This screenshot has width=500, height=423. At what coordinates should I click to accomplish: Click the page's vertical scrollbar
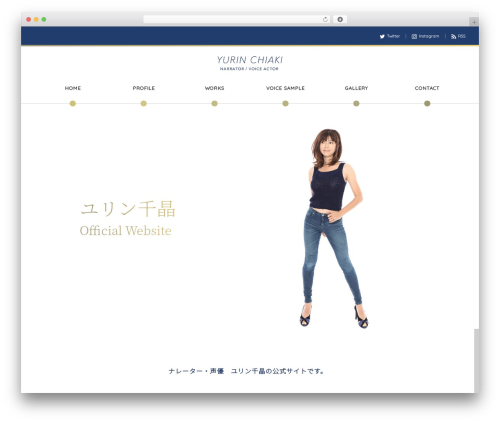(x=476, y=361)
